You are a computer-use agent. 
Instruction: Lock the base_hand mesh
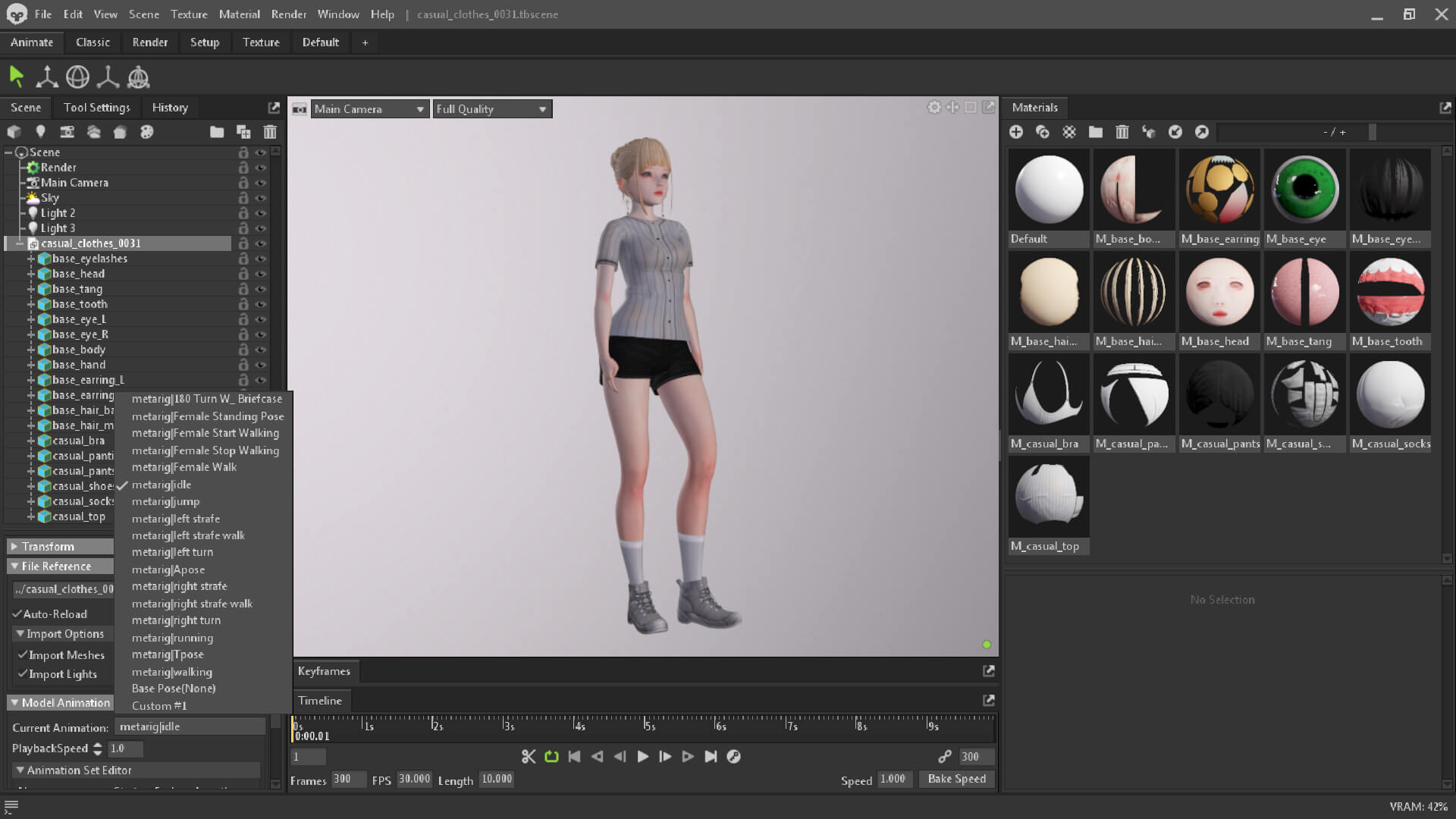(x=243, y=365)
